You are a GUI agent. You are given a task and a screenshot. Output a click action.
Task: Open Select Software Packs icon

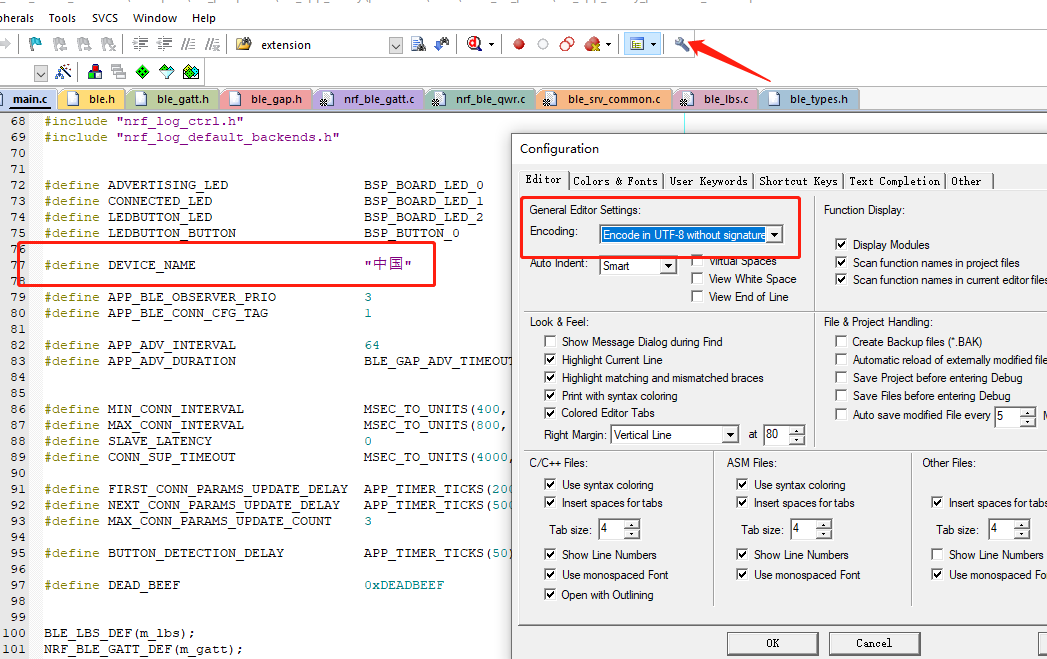166,71
